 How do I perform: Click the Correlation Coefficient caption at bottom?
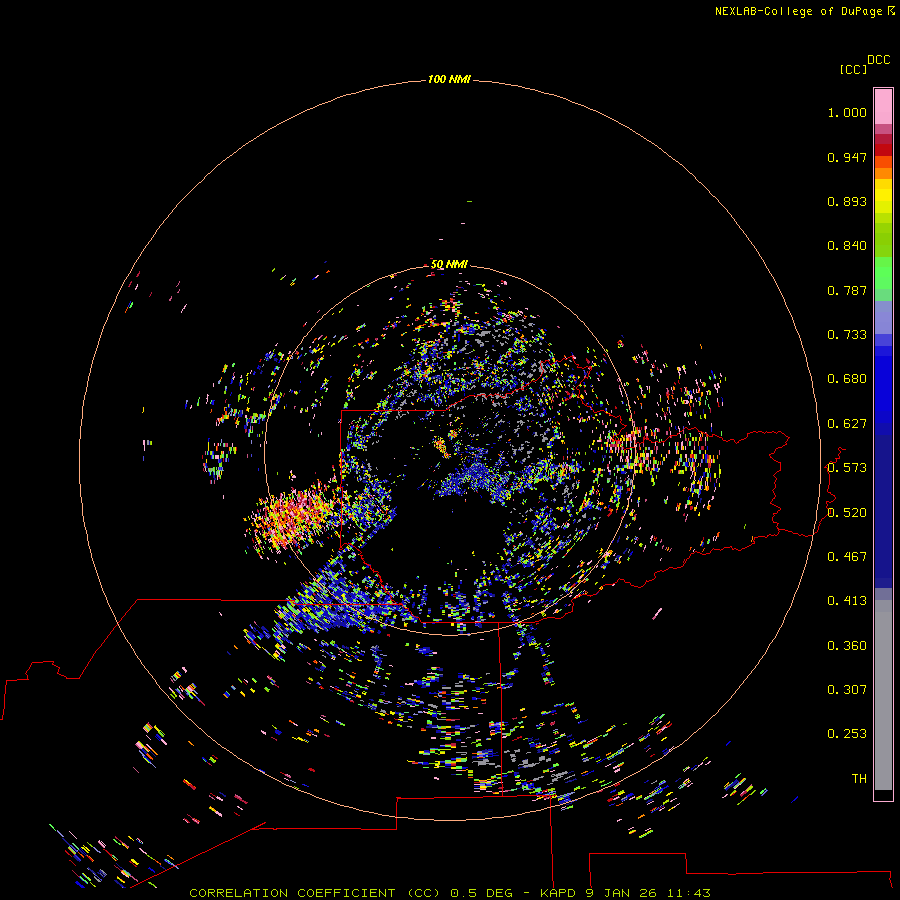(x=449, y=893)
